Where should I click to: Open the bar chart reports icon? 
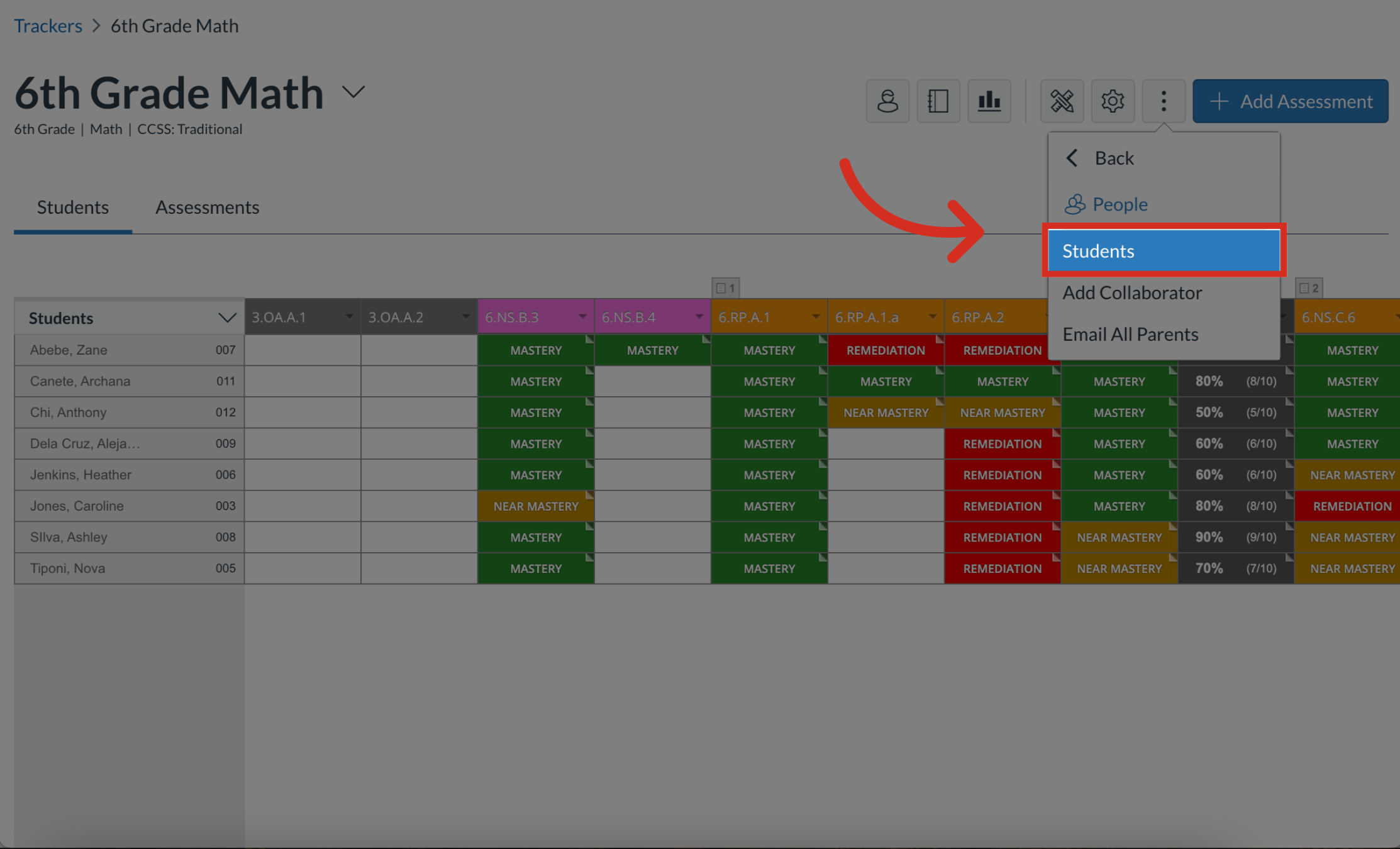point(989,101)
